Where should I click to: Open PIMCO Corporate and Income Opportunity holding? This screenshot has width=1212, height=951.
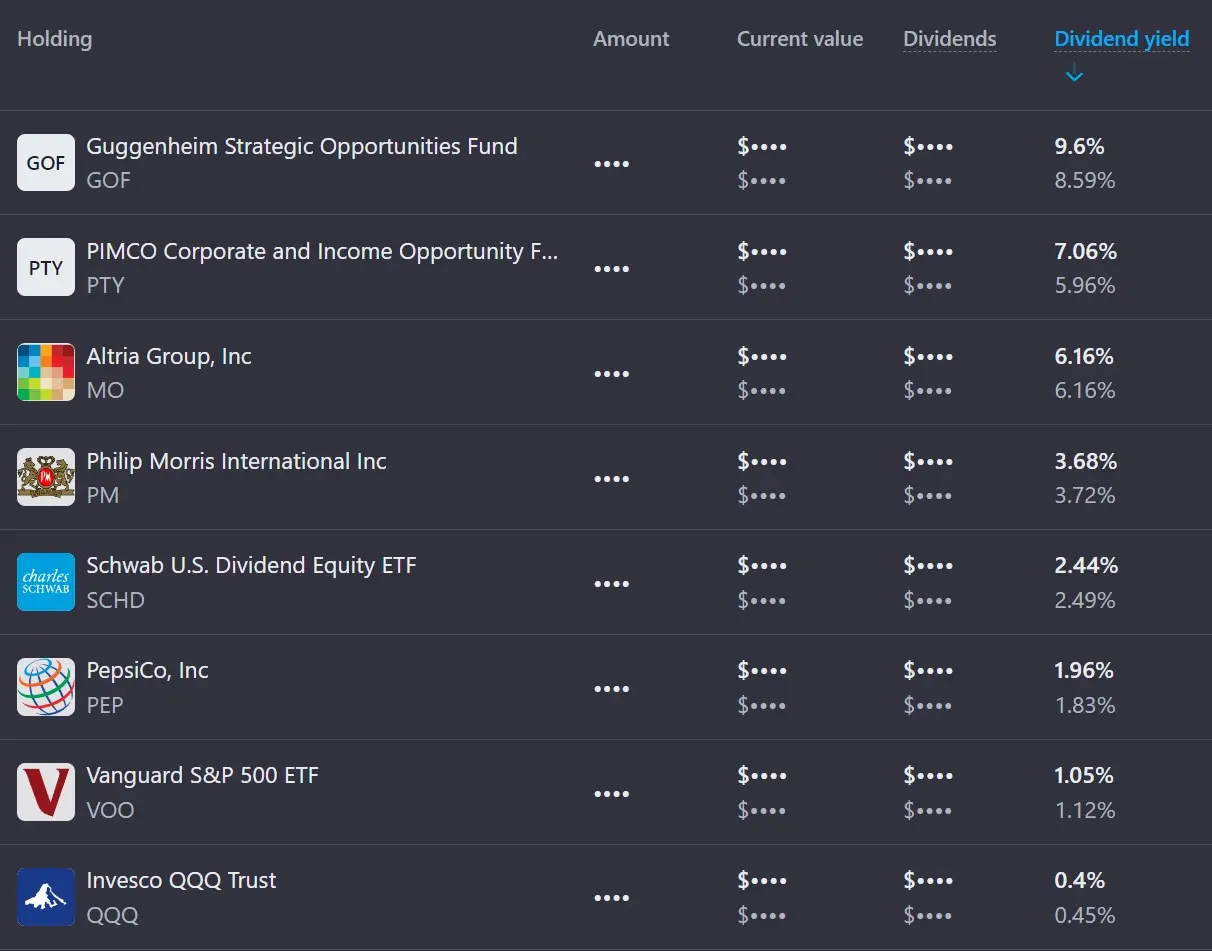322,251
